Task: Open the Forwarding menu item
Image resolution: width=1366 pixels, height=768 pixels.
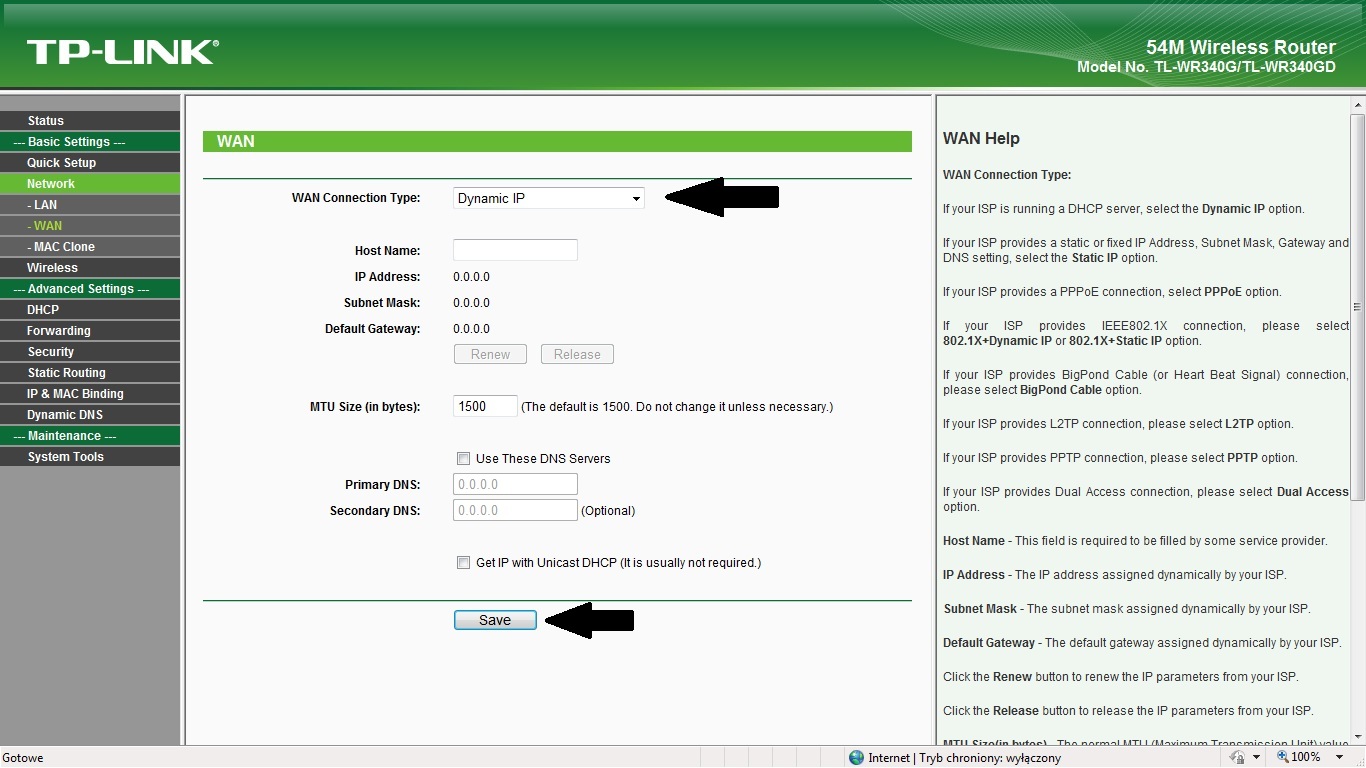Action: click(90, 331)
